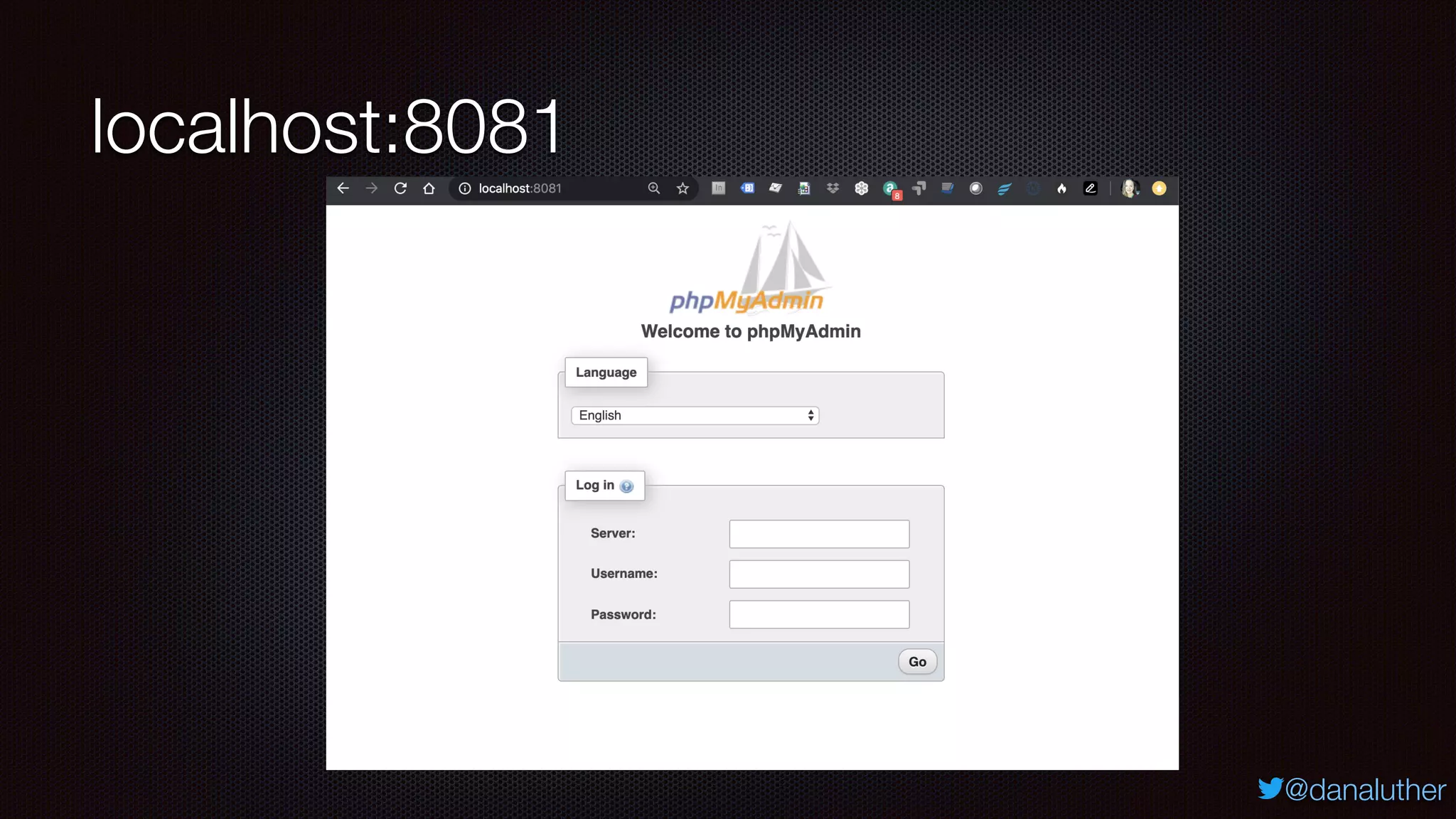
Task: Open the blue tag extension icon
Action: 747,188
